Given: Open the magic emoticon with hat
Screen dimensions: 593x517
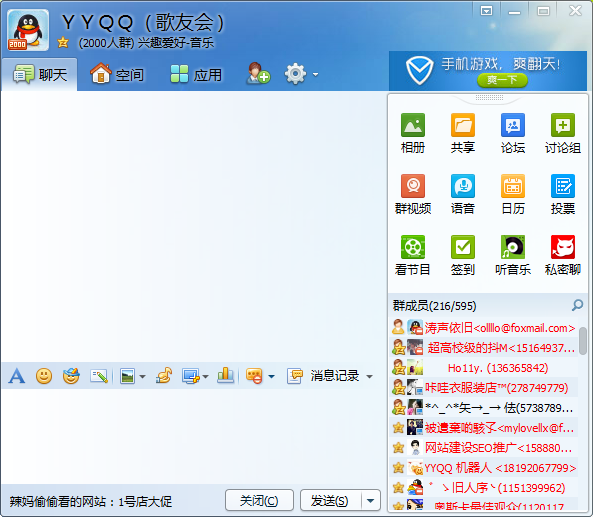Looking at the screenshot, I should click(x=71, y=376).
